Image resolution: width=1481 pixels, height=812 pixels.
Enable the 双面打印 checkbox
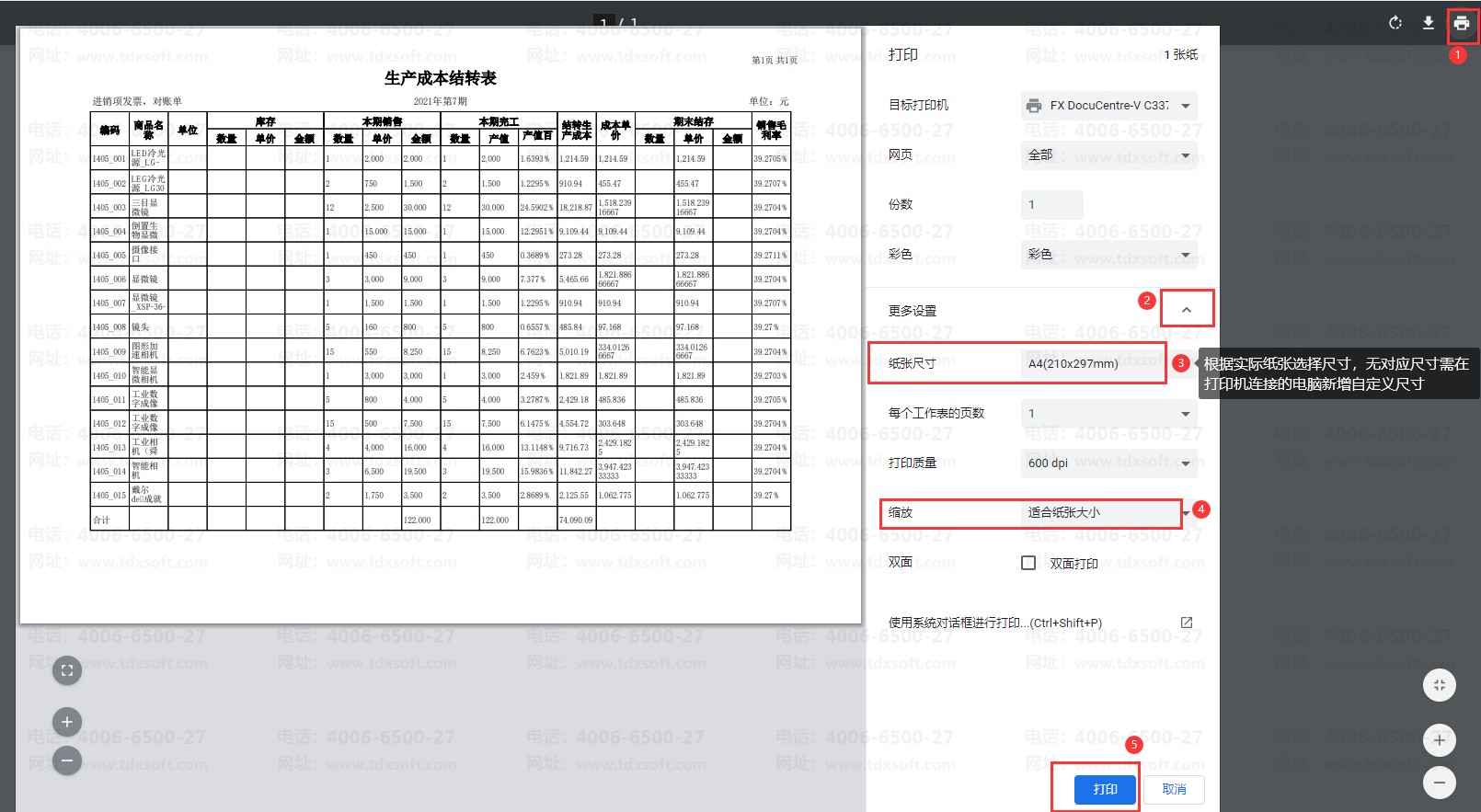point(1028,563)
